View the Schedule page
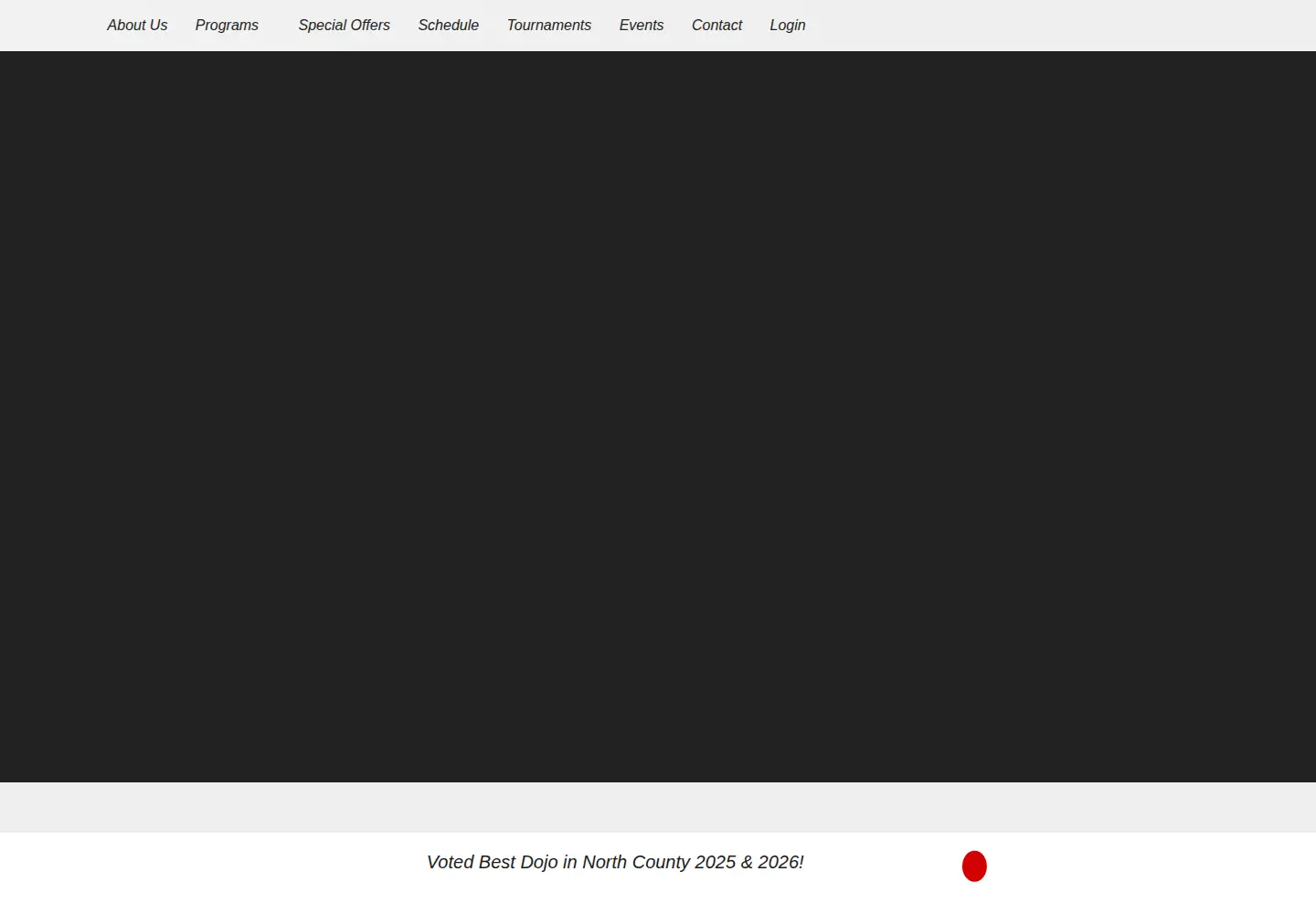The width and height of the screenshot is (1316, 914). pyautogui.click(x=448, y=26)
